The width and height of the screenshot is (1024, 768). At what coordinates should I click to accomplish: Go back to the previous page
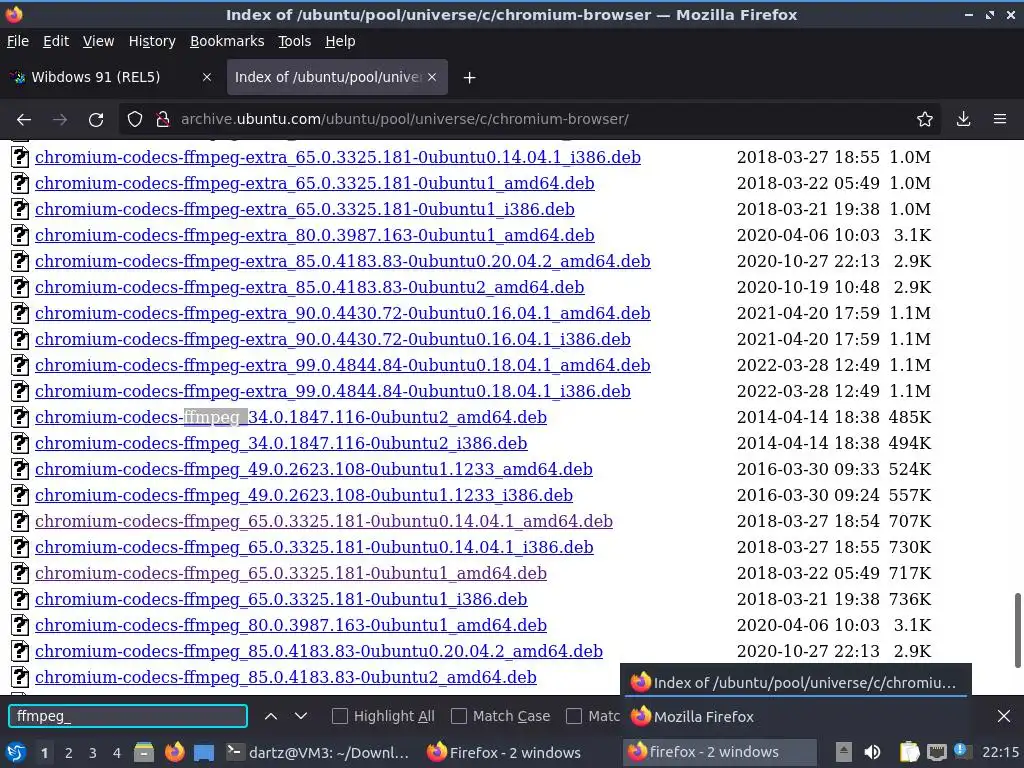tap(24, 120)
